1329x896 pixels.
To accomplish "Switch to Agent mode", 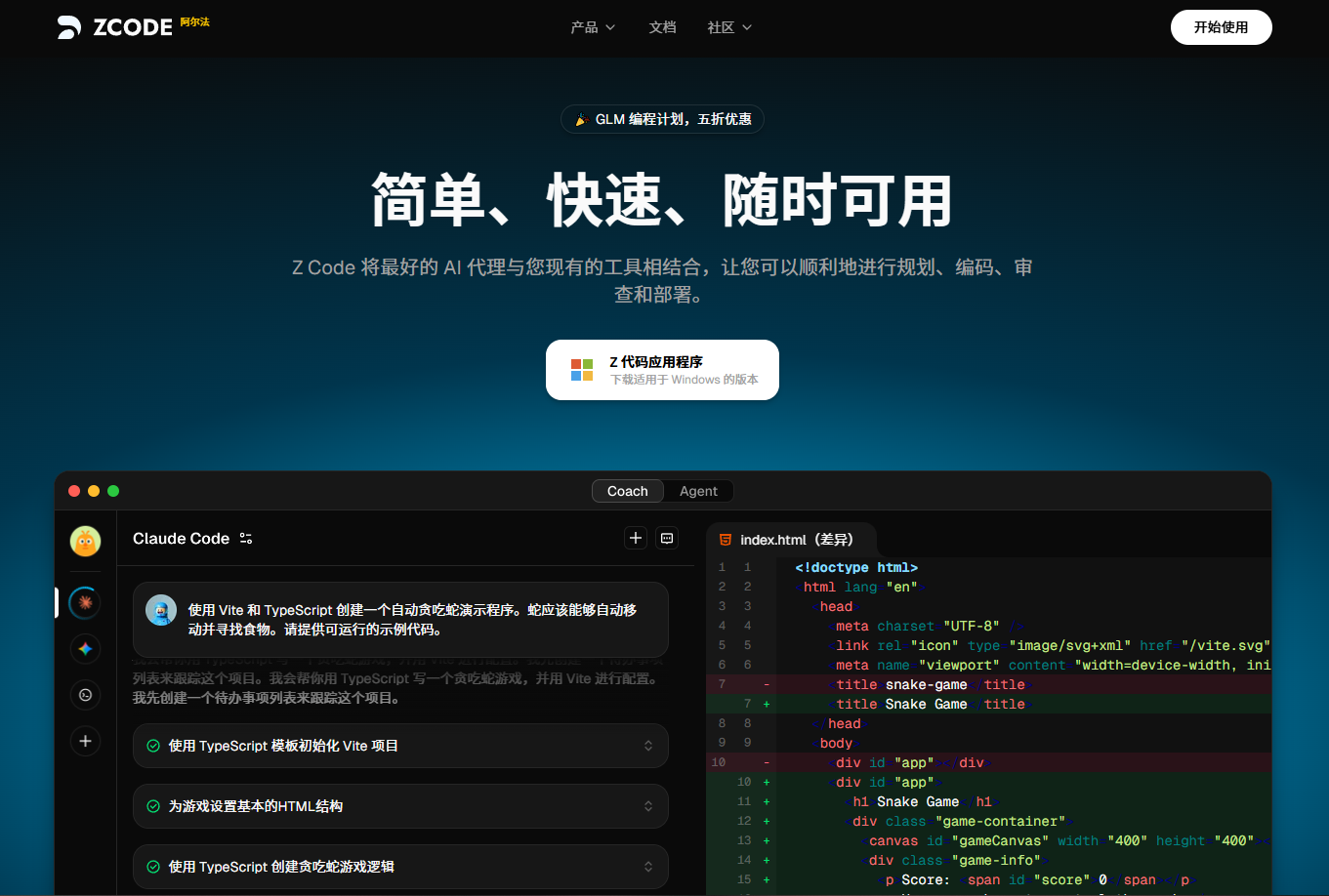I will pyautogui.click(x=696, y=491).
